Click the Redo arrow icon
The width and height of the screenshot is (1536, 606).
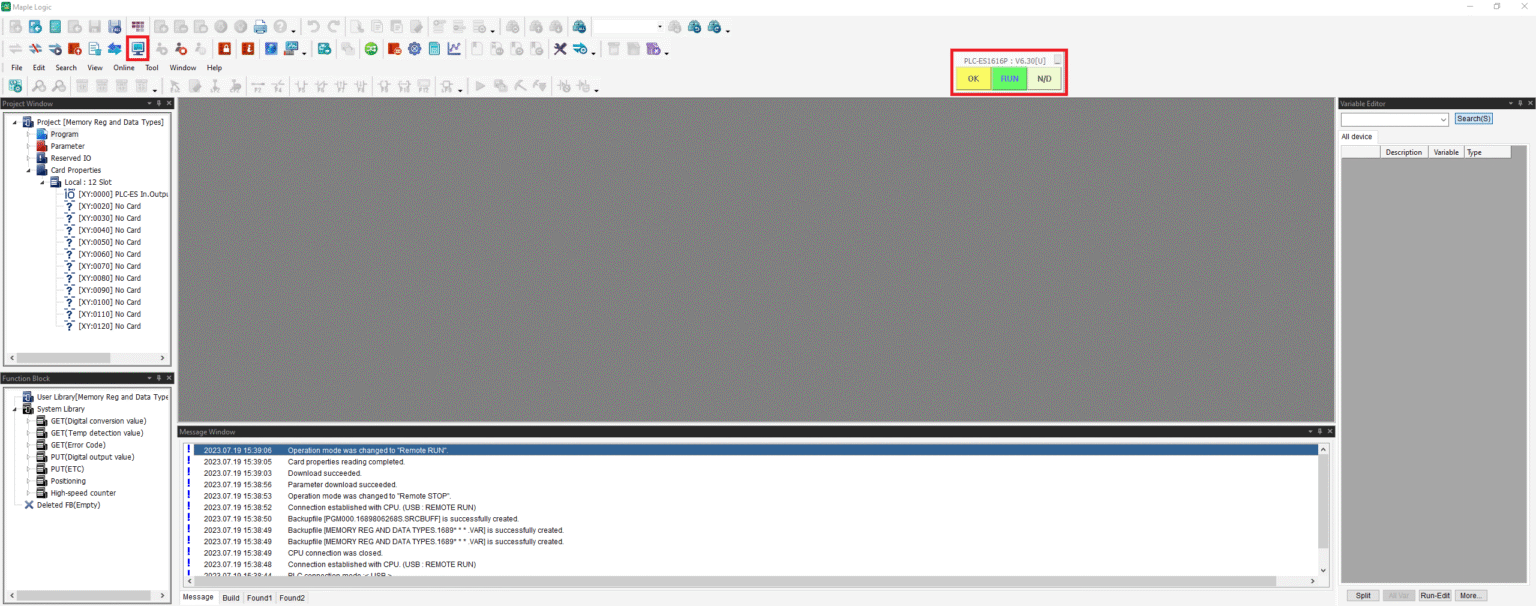click(332, 26)
